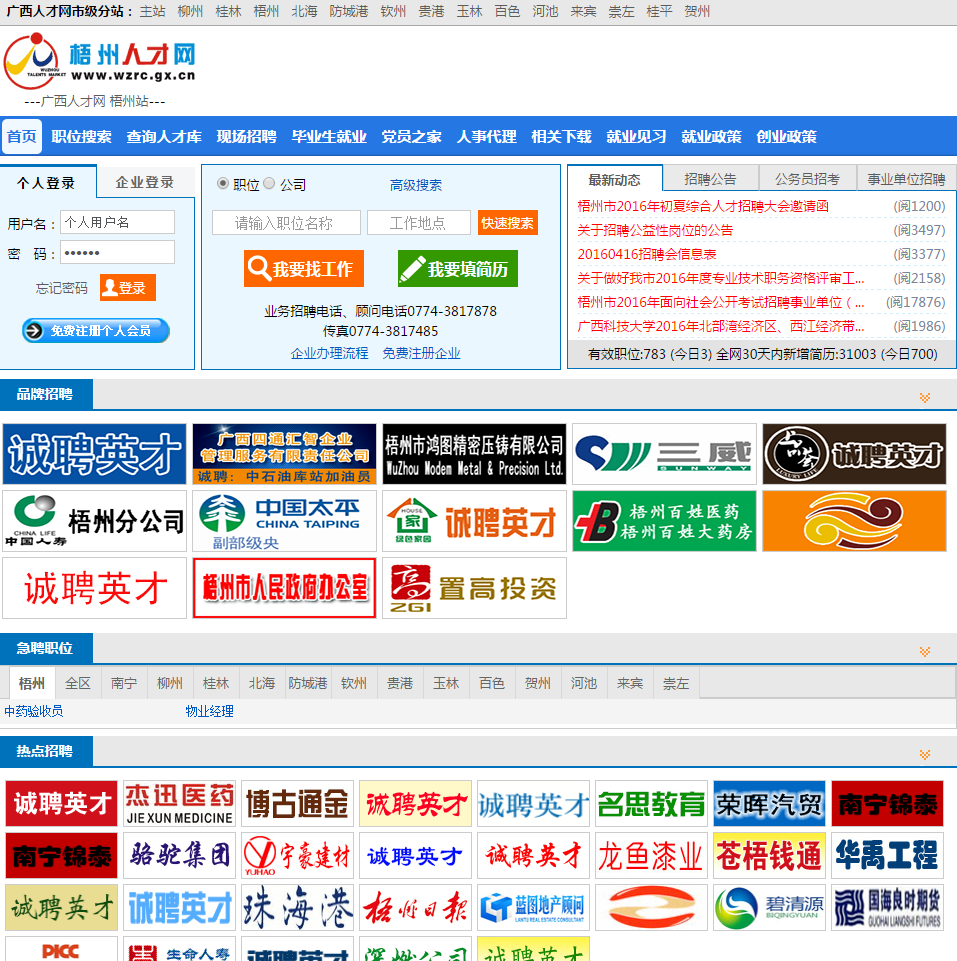Switch to the 个人登录 tab

(47, 183)
